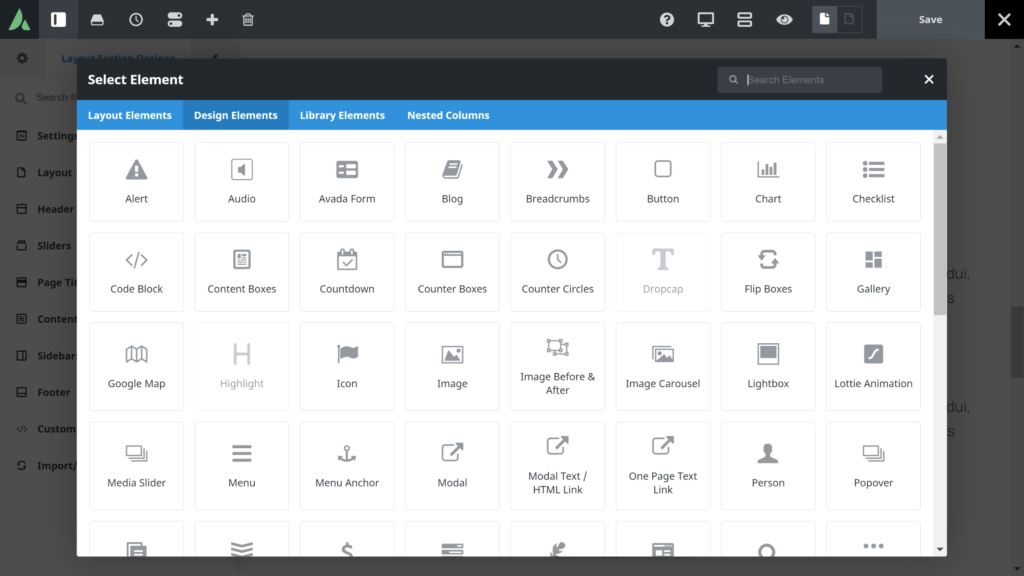1024x576 pixels.
Task: Insert the Audio element
Action: (x=242, y=182)
